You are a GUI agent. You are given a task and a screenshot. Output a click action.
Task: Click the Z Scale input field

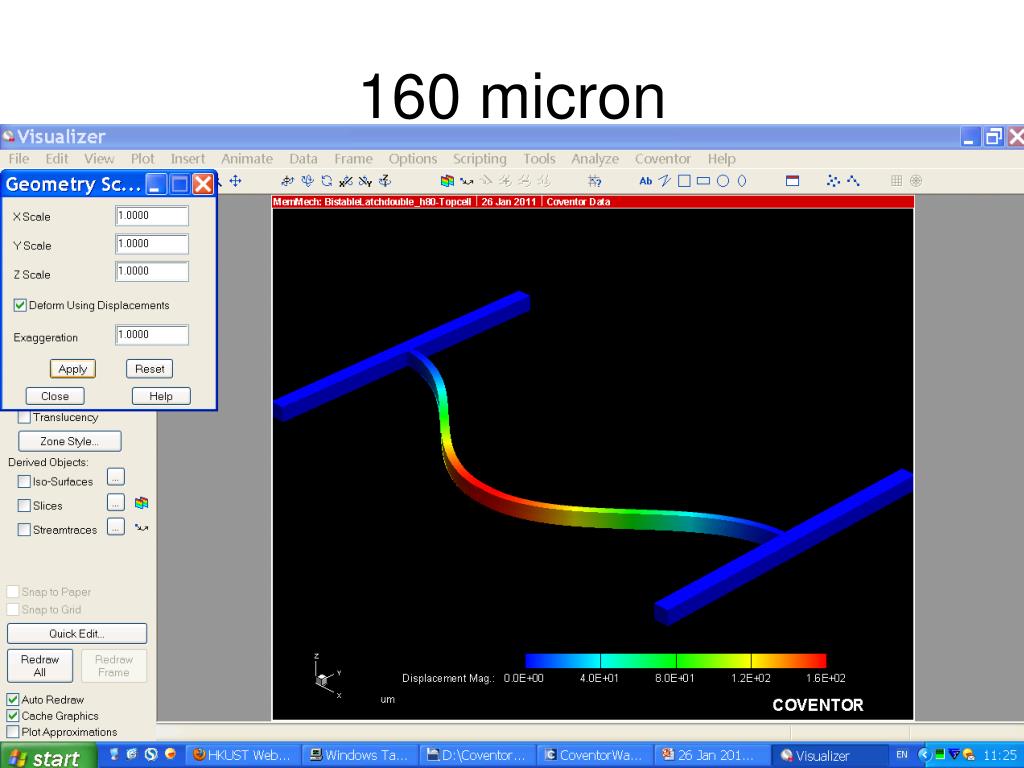pos(152,271)
